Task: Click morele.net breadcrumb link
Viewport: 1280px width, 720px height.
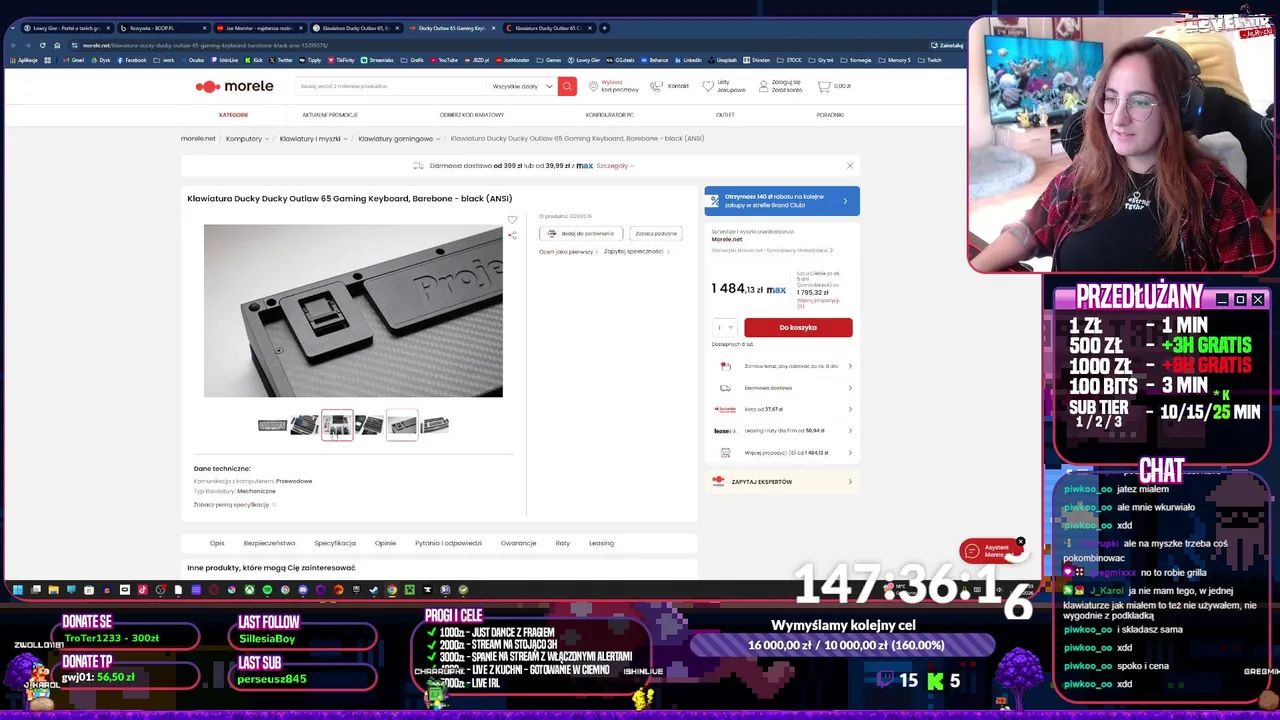Action: pyautogui.click(x=198, y=139)
